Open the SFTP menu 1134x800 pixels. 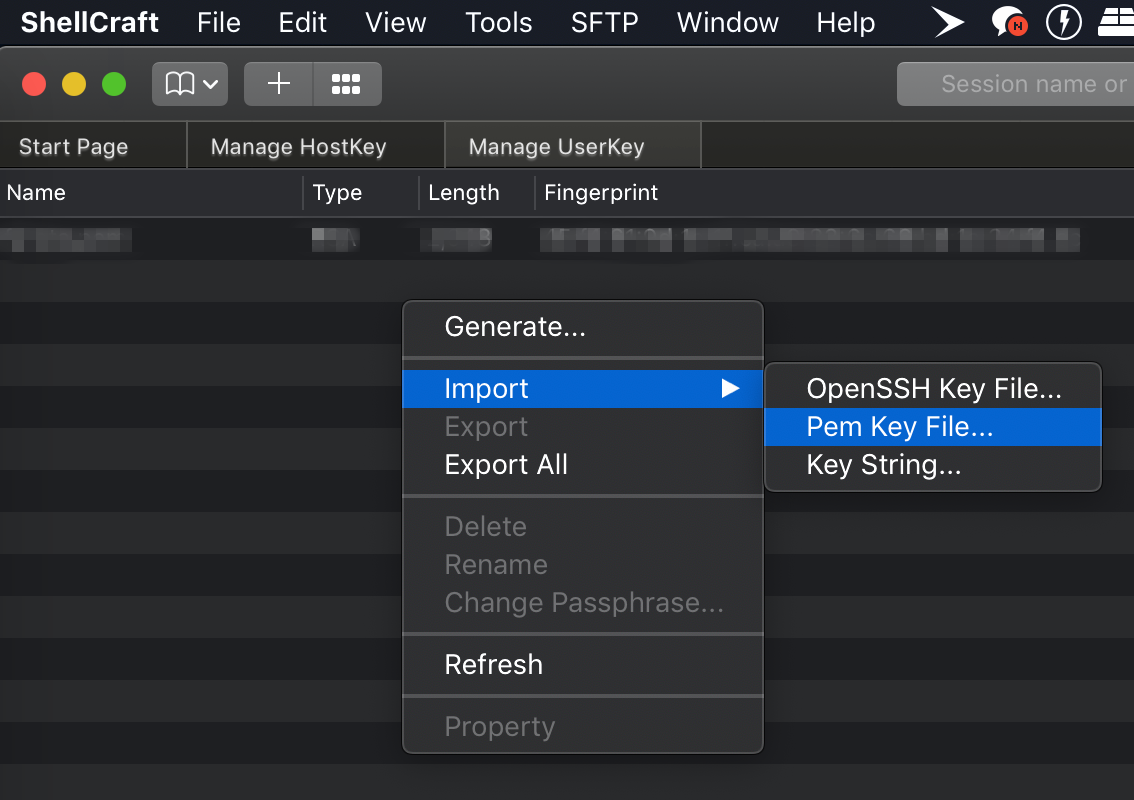pyautogui.click(x=605, y=22)
